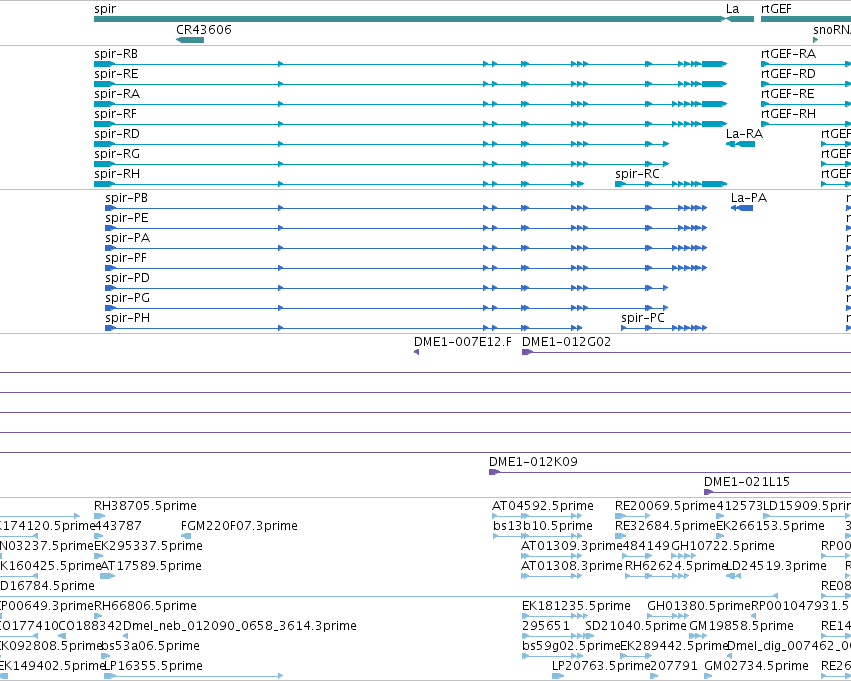This screenshot has height=681, width=851.
Task: Select La-PA protein label
Action: (x=748, y=199)
